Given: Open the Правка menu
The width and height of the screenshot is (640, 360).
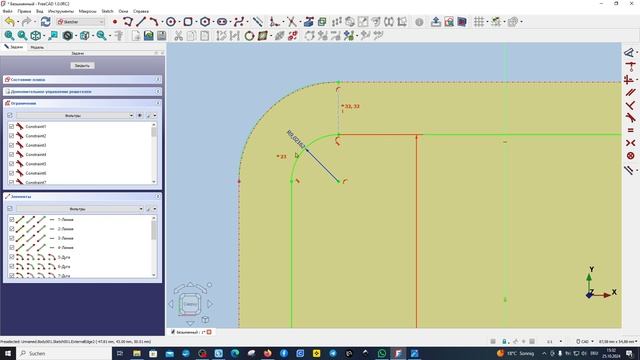Looking at the screenshot, I should (x=24, y=11).
